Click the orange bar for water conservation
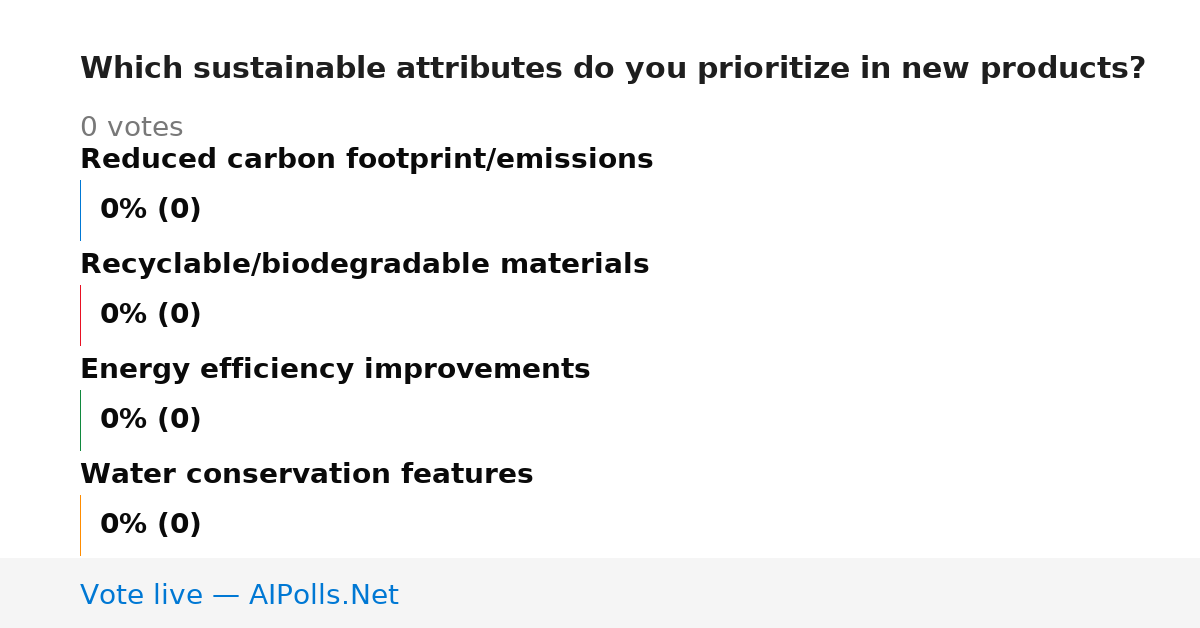The height and width of the screenshot is (628, 1200). [x=80, y=525]
